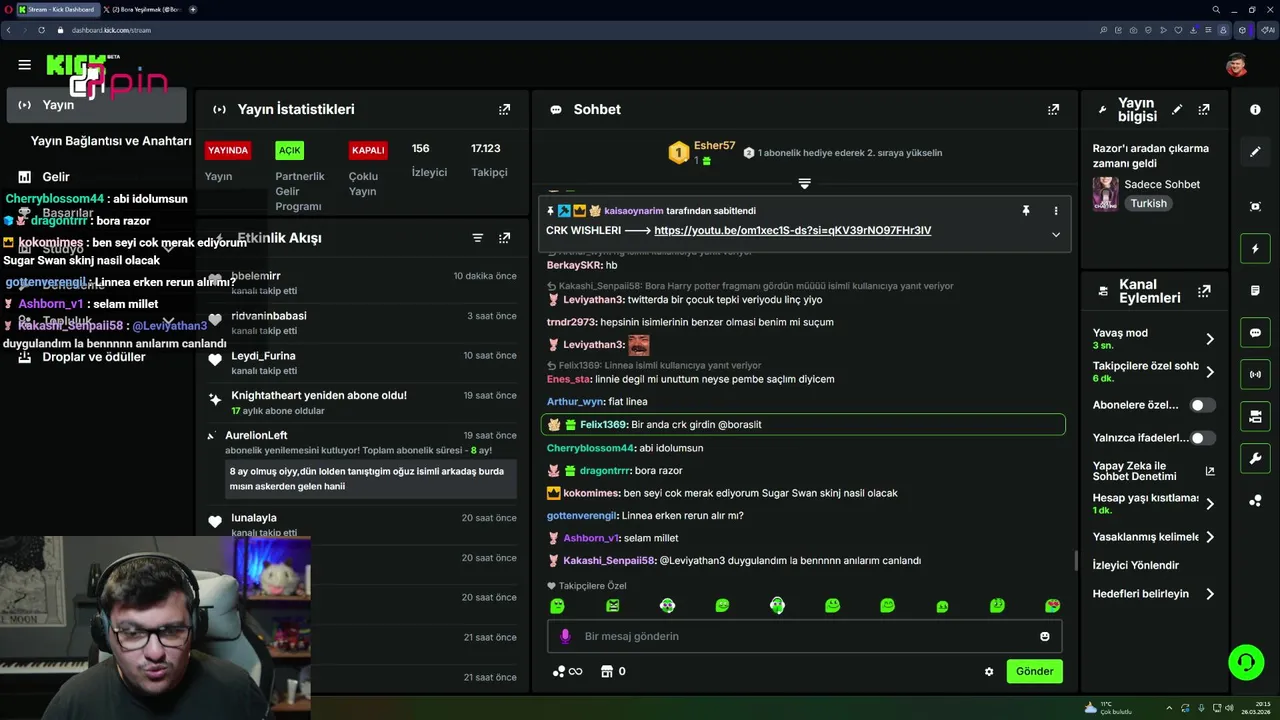Screen dimensions: 1280x720
Task: Open Yayın in left navigation
Action: [x=96, y=105]
